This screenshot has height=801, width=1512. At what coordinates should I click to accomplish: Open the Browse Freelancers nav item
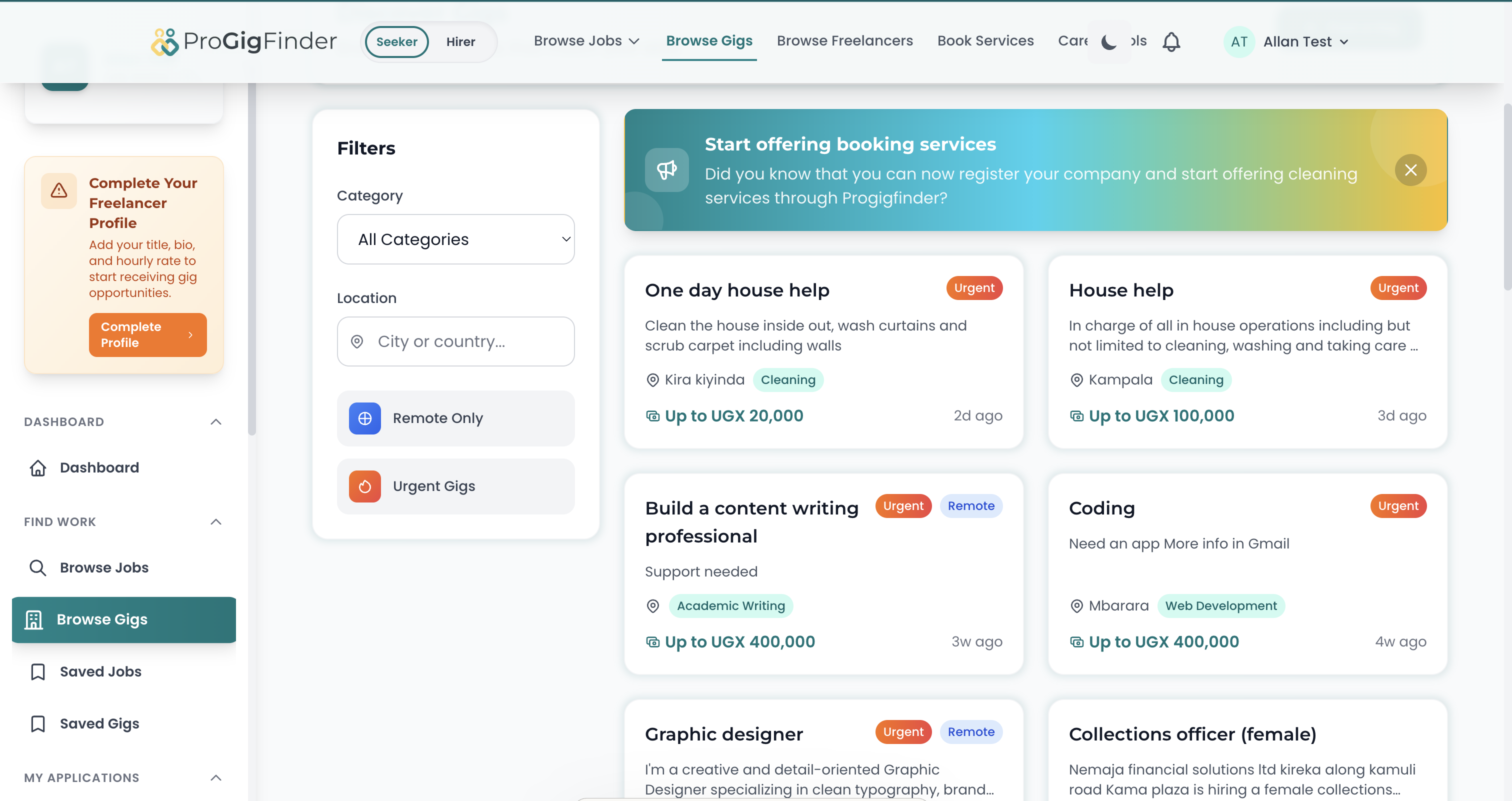click(x=844, y=40)
